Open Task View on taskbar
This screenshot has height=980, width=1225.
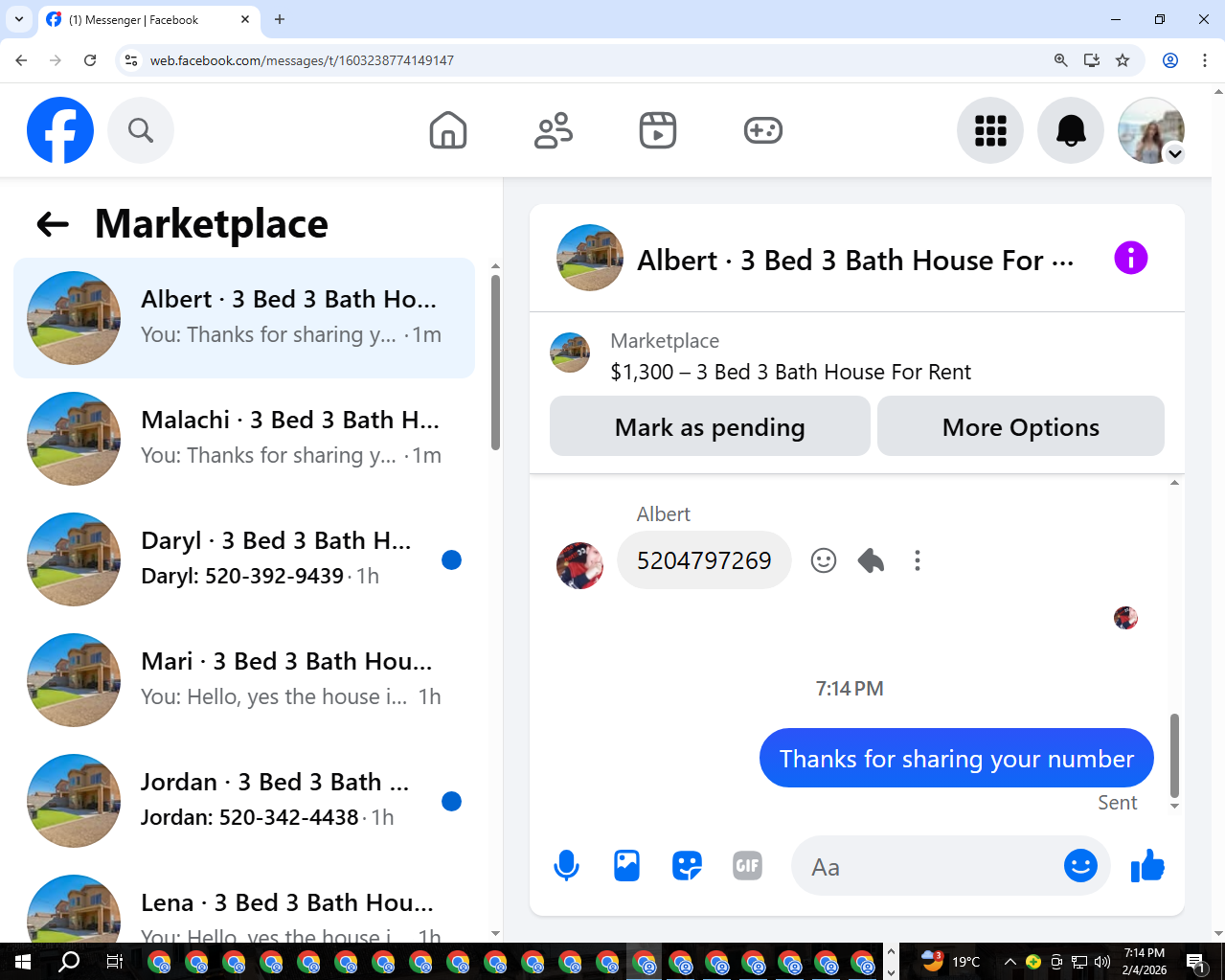114,962
